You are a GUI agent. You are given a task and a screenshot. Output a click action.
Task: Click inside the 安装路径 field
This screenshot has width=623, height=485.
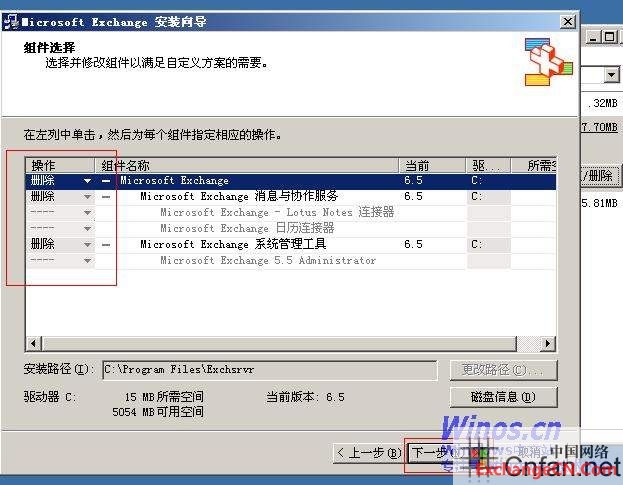coord(269,370)
